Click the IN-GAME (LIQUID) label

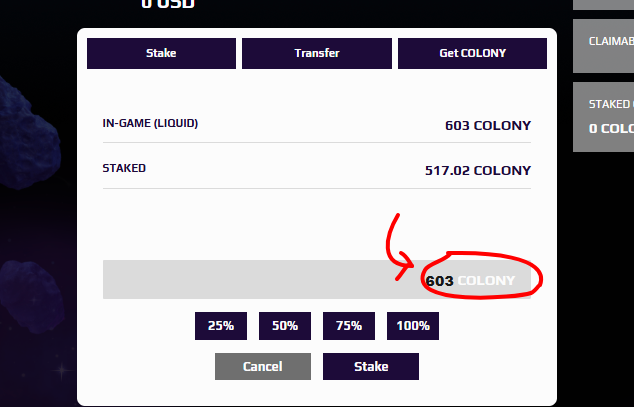tap(150, 123)
